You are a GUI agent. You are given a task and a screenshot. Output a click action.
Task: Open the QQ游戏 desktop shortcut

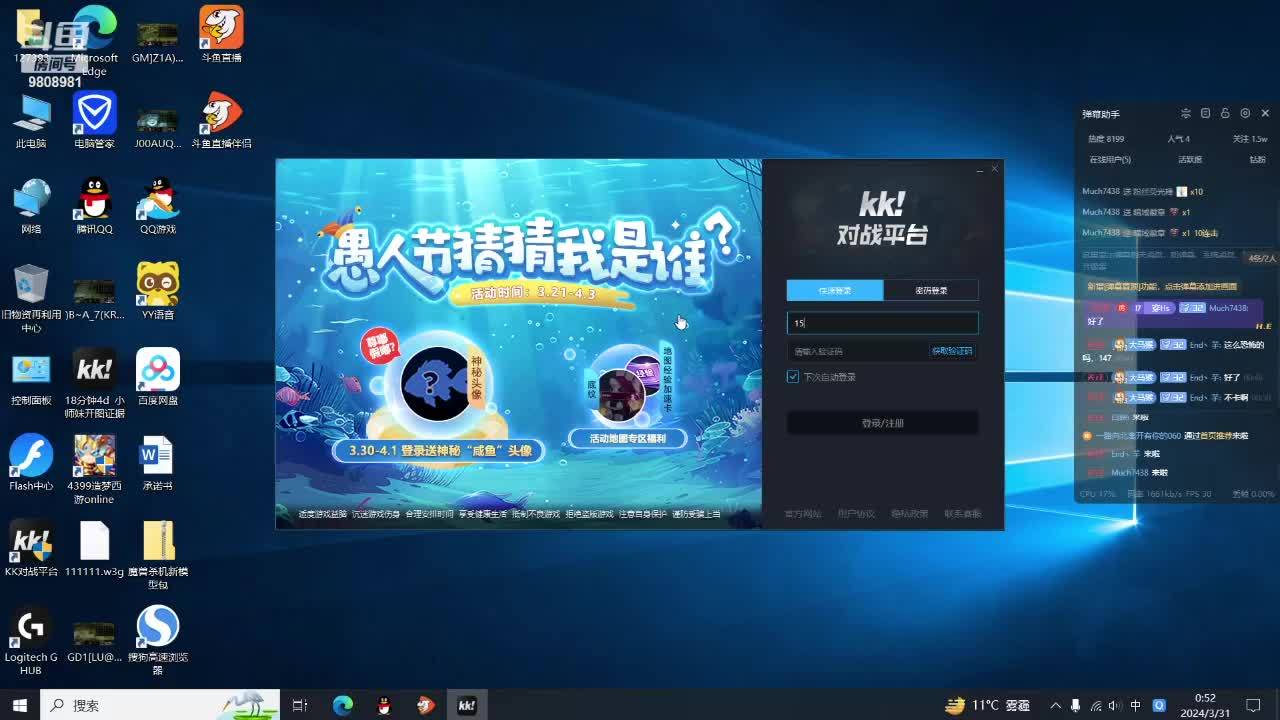coord(157,206)
